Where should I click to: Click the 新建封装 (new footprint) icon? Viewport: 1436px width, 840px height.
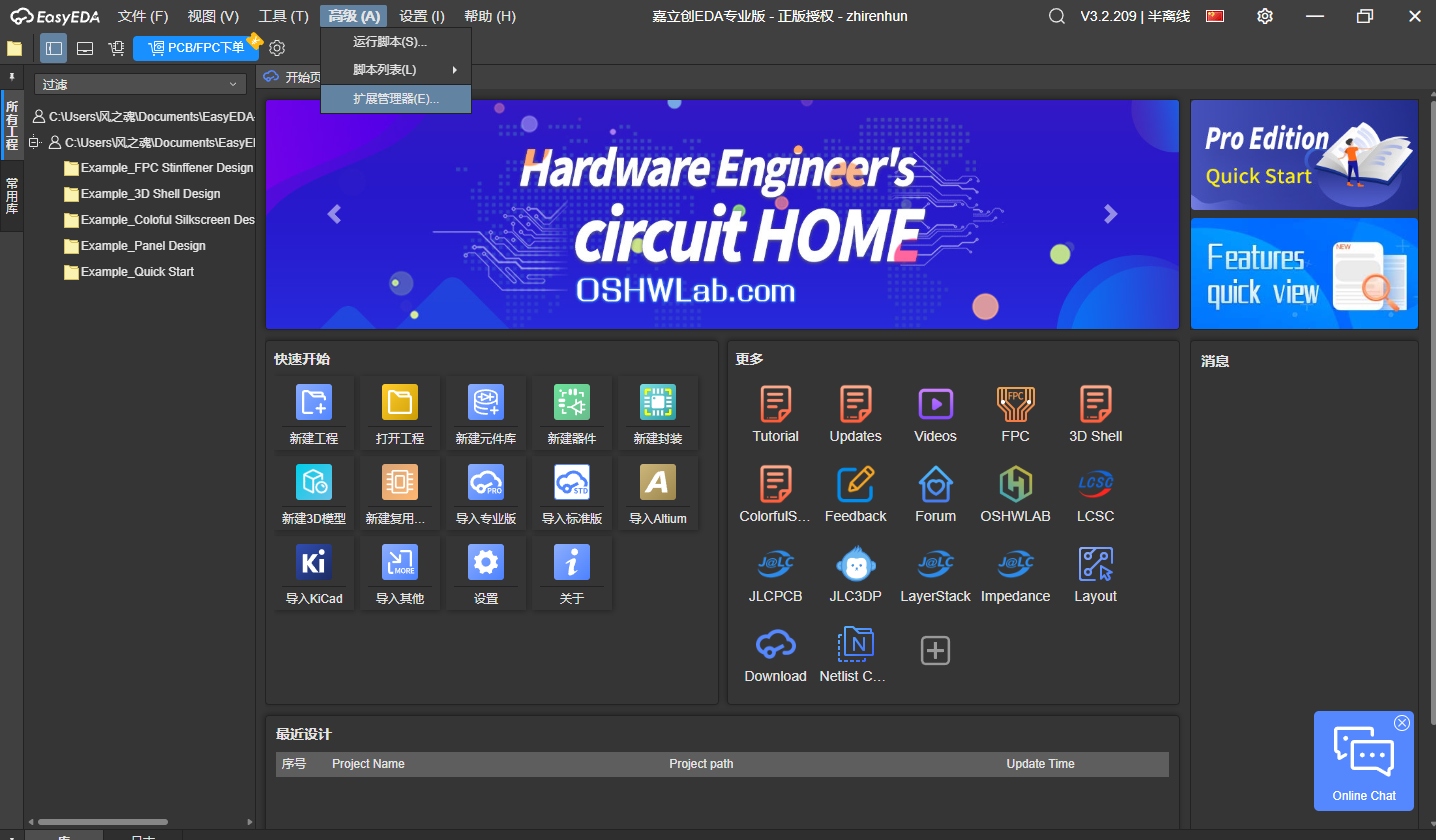(658, 402)
